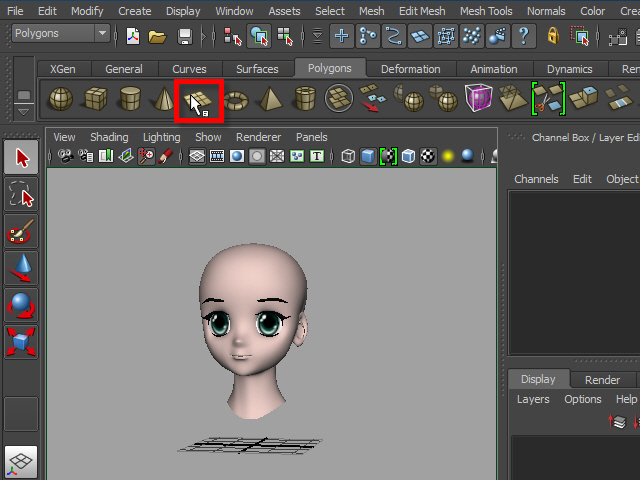
Task: Click the help question mark icon
Action: point(523,36)
